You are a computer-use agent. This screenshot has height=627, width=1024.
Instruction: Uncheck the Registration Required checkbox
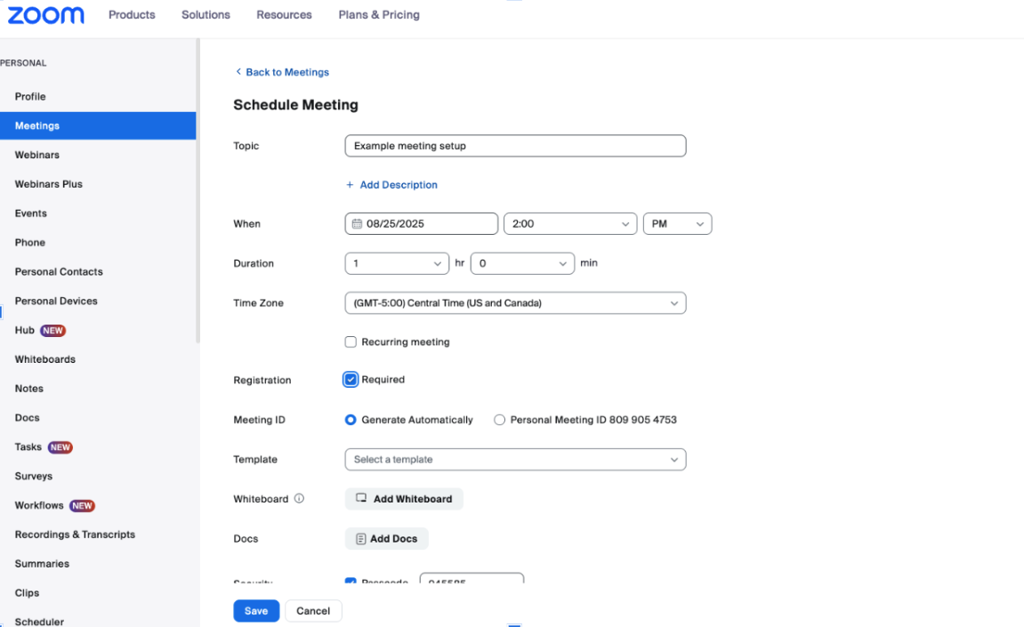(x=351, y=380)
